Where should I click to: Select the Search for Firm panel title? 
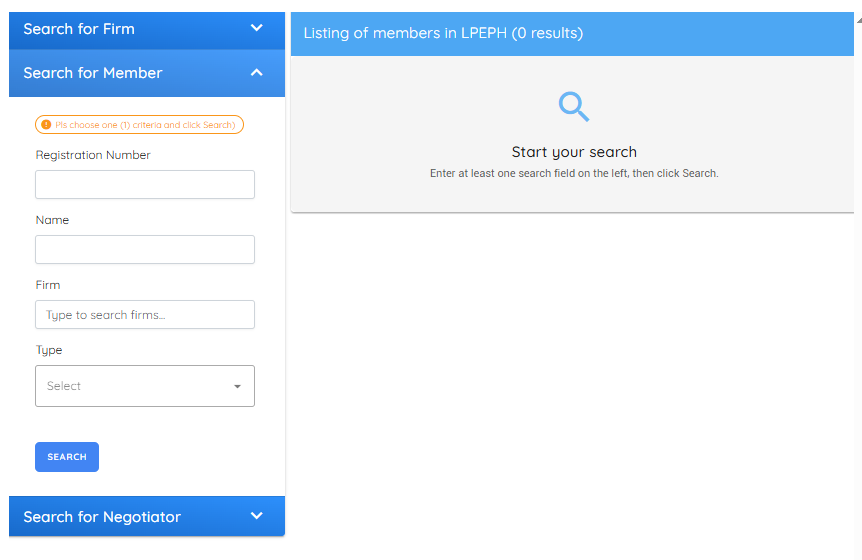pyautogui.click(x=79, y=29)
